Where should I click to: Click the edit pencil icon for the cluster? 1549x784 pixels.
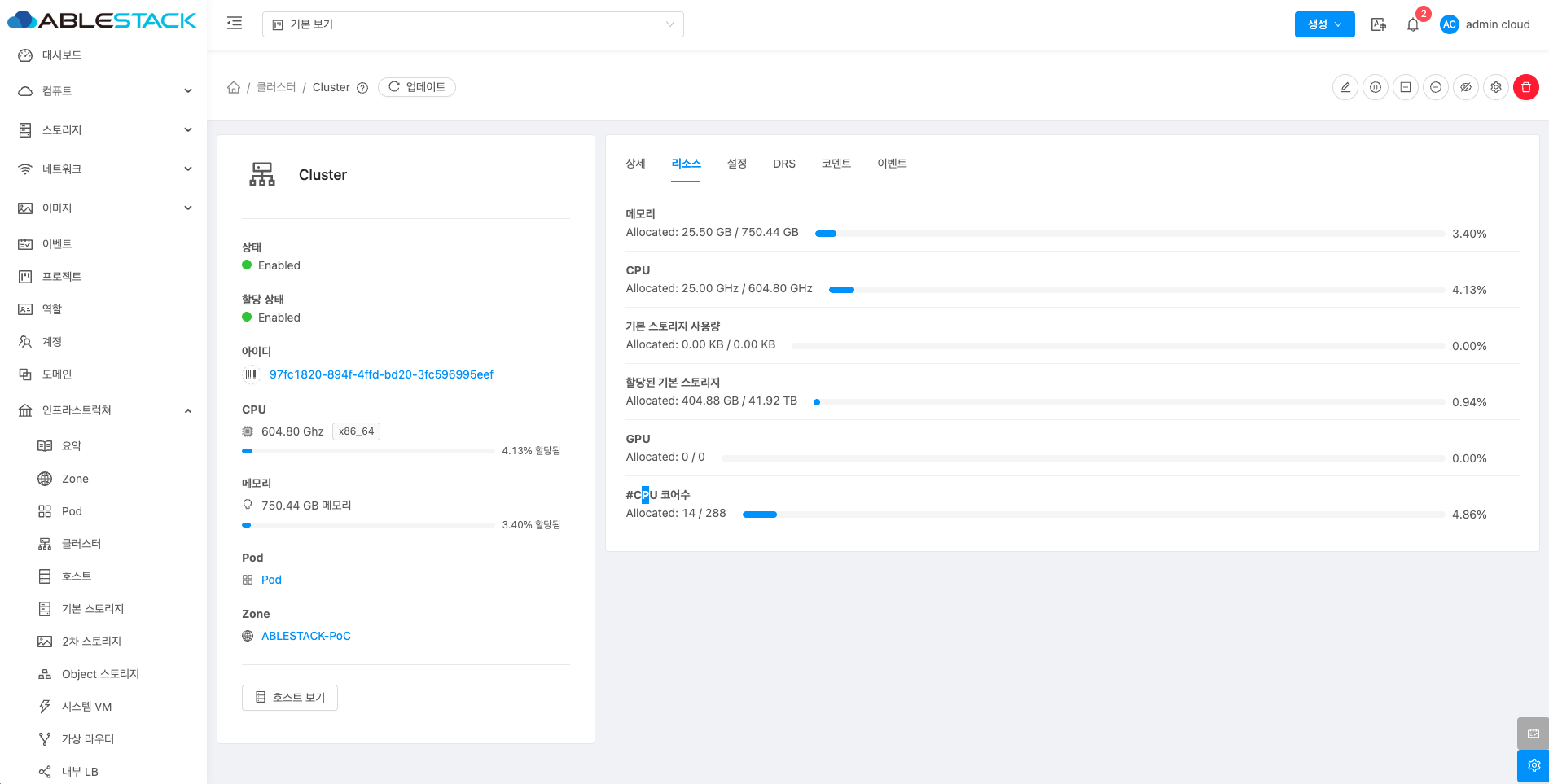coord(1345,87)
